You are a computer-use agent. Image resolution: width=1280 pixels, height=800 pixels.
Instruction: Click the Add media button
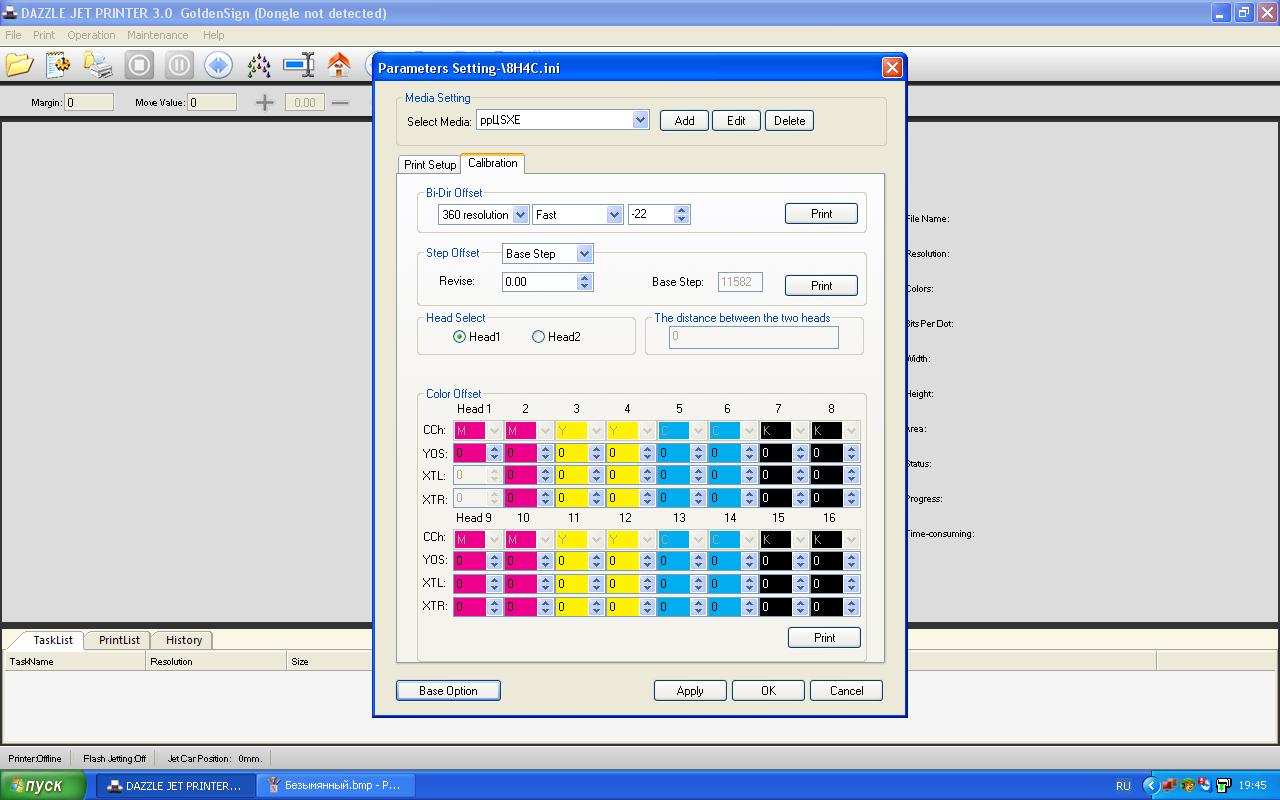click(684, 120)
